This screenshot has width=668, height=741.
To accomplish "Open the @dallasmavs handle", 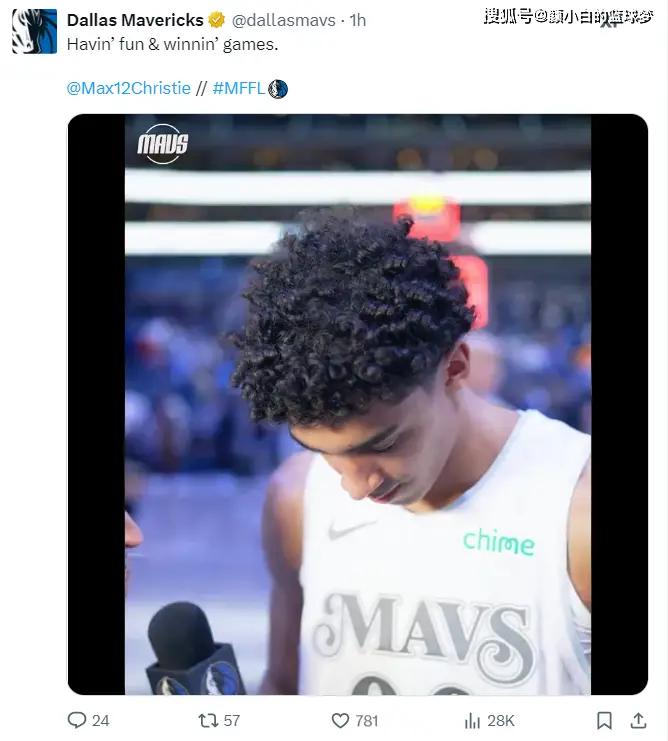I will [x=283, y=20].
